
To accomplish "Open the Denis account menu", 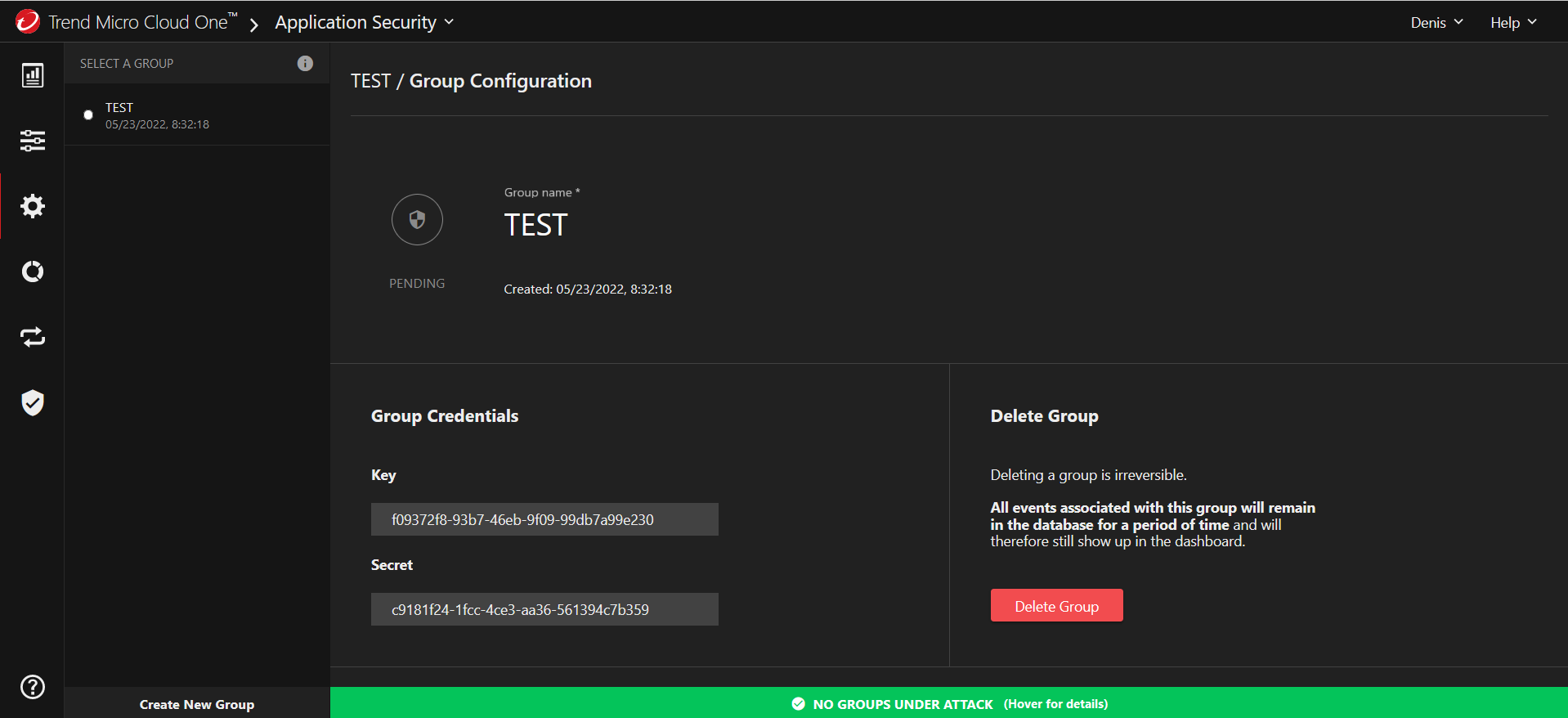I will coord(1436,23).
